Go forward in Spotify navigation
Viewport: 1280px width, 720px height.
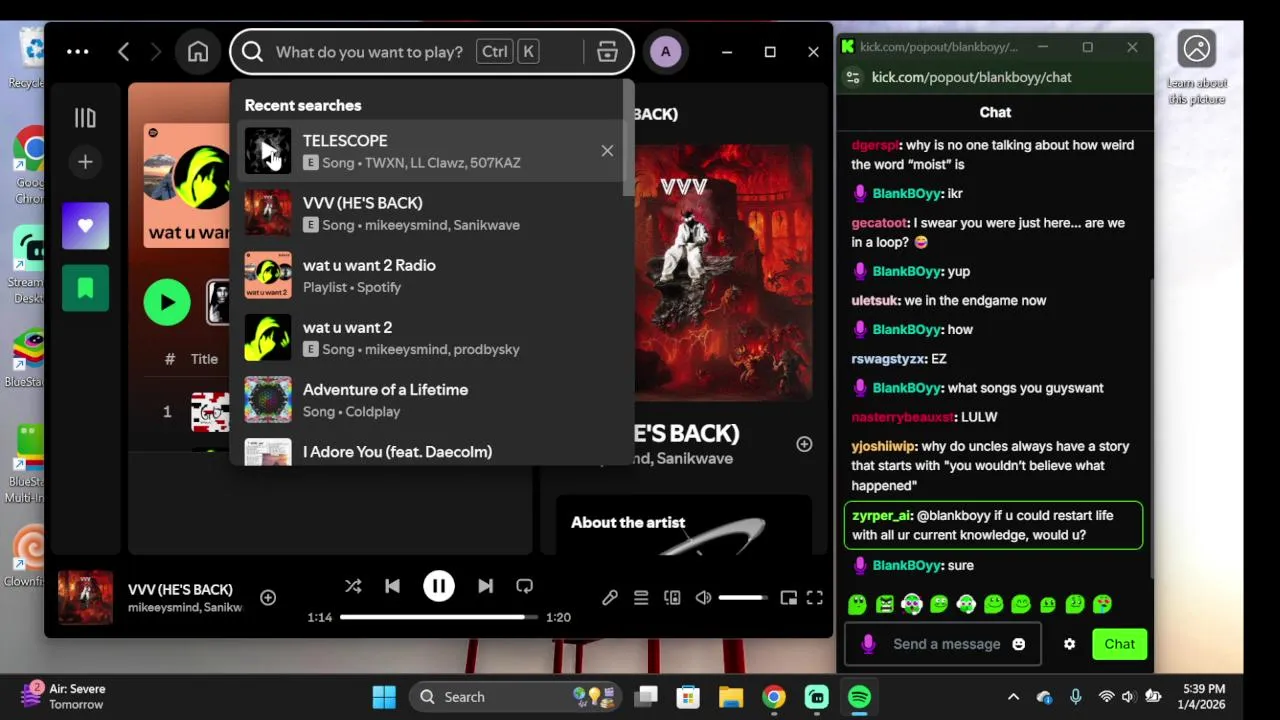click(x=155, y=52)
